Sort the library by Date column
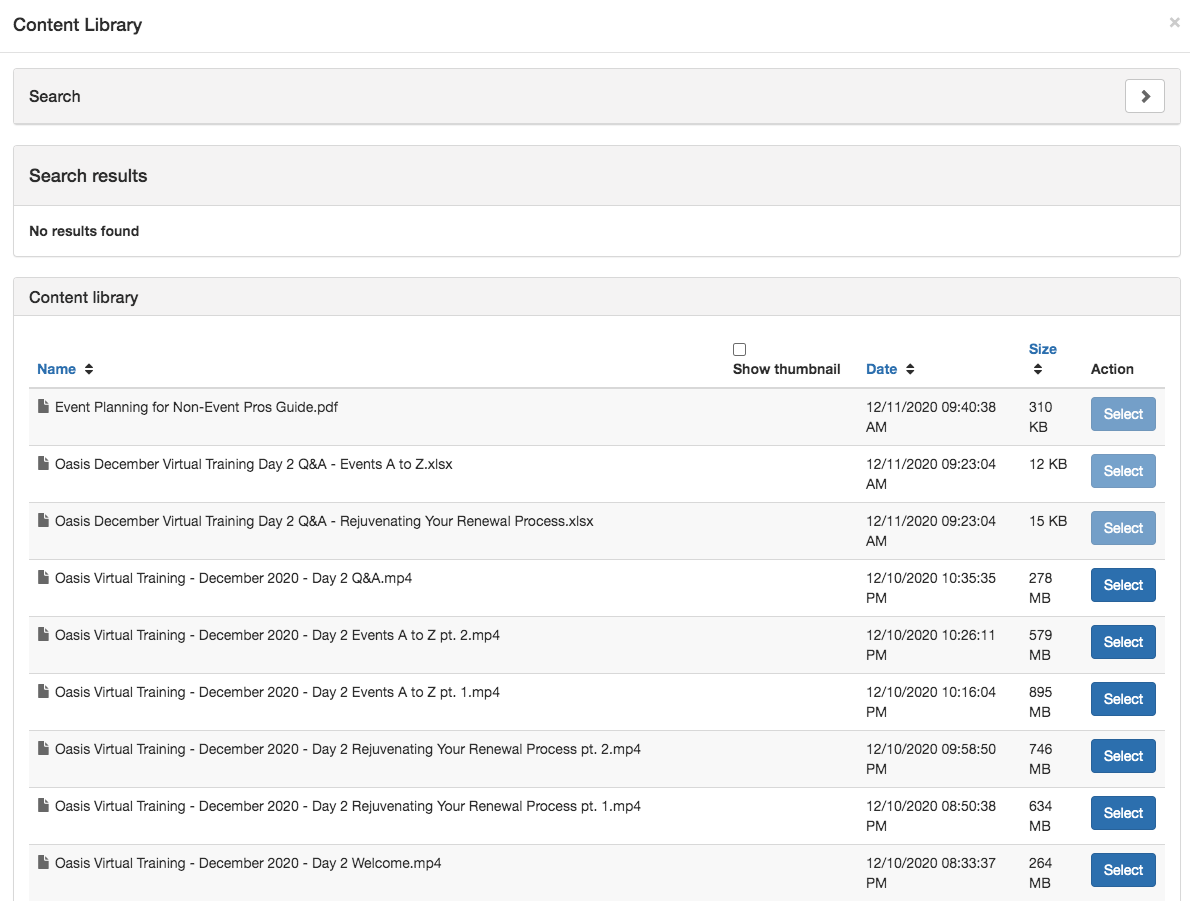Image resolution: width=1190 pixels, height=901 pixels. tap(881, 369)
